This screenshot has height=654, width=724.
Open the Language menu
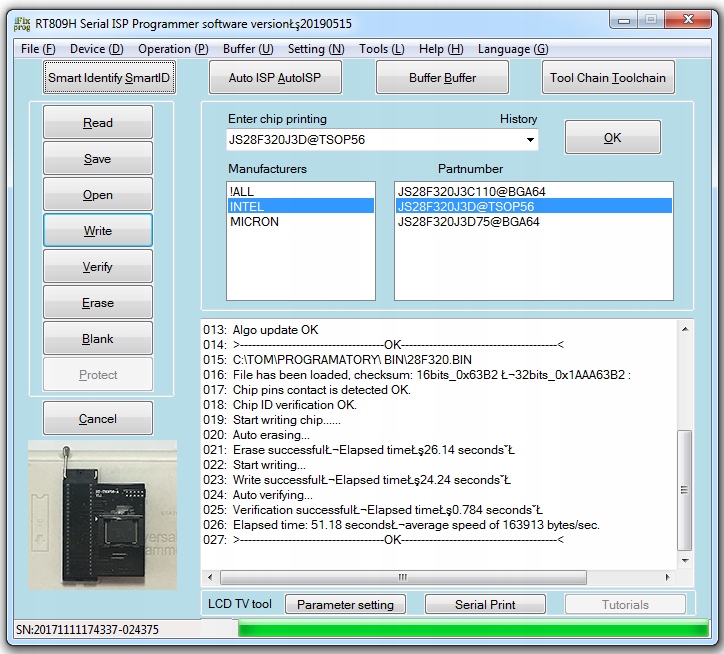pyautogui.click(x=512, y=49)
